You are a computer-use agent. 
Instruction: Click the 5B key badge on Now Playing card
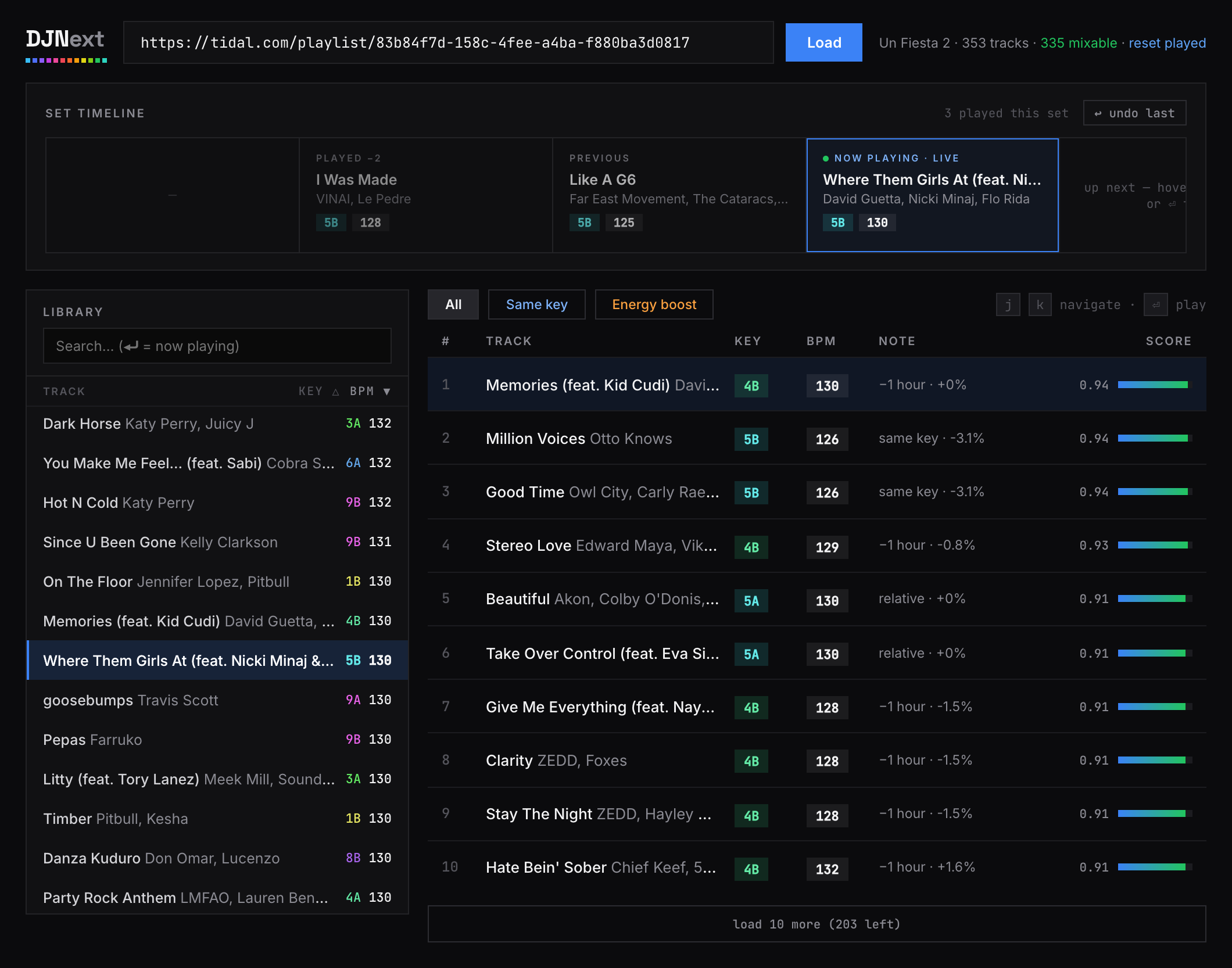pos(837,223)
